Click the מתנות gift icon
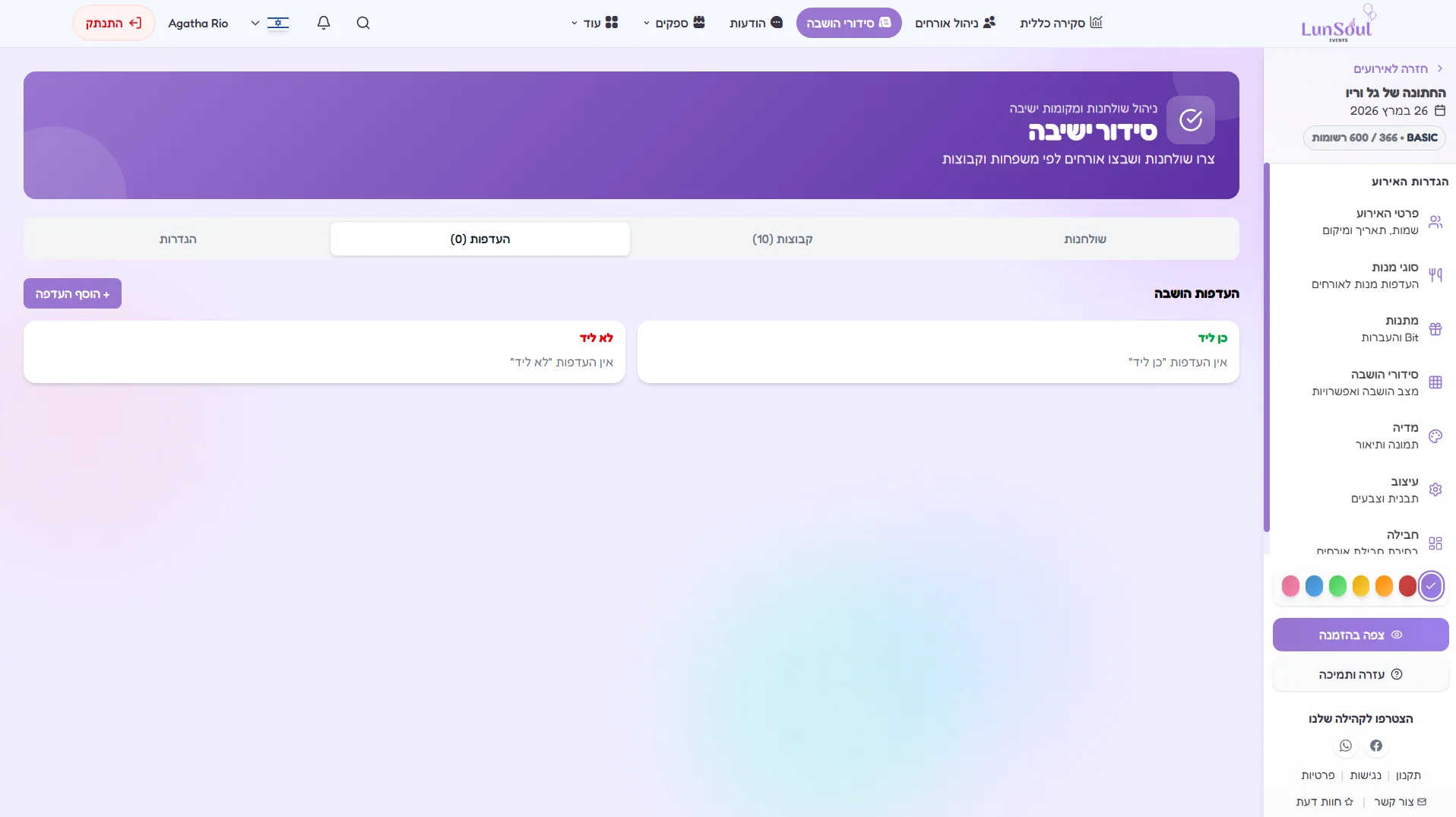The image size is (1456, 817). [x=1435, y=329]
